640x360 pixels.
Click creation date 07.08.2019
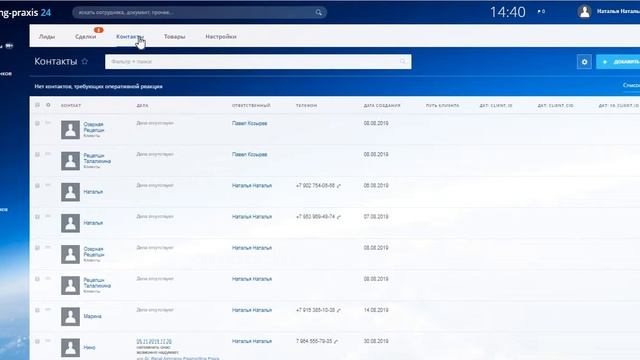point(376,217)
